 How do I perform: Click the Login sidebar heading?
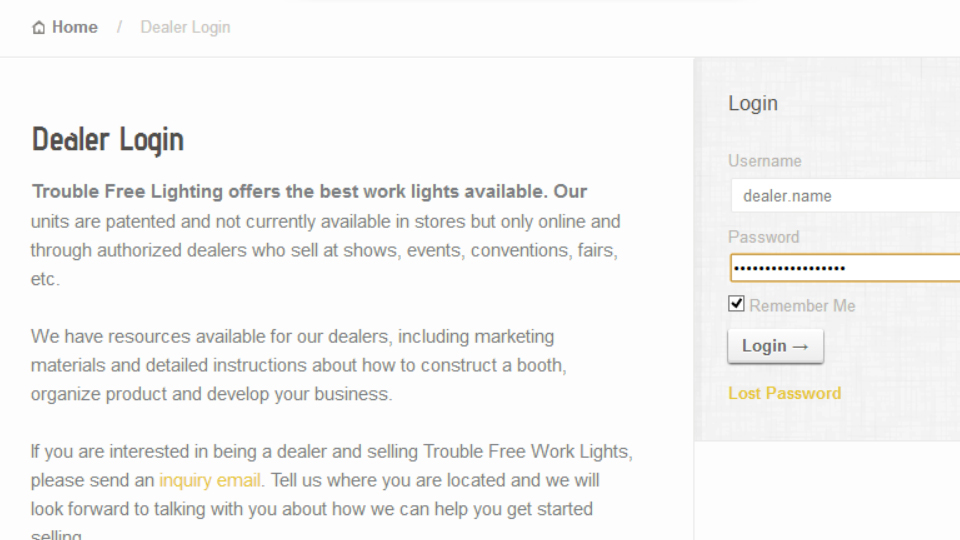coord(753,103)
